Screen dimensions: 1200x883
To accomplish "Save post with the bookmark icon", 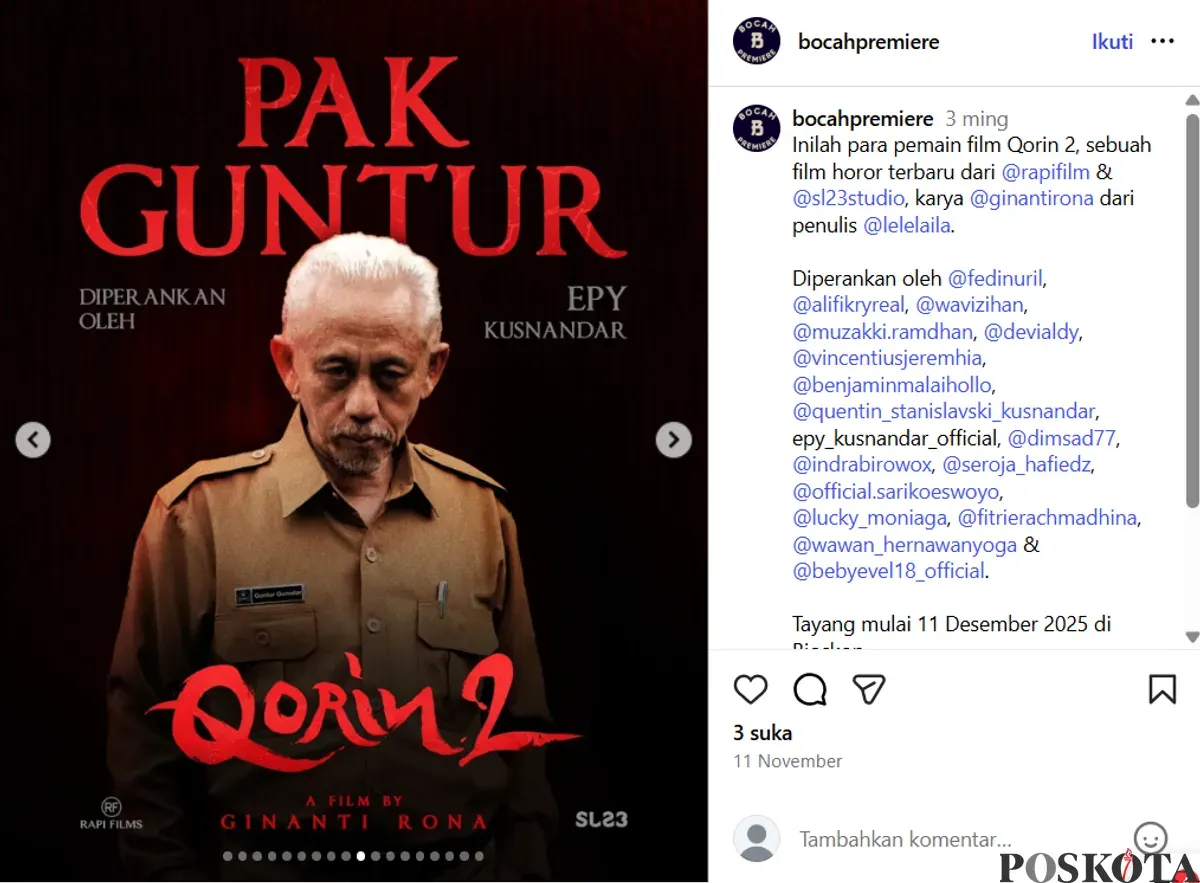I will [1162, 689].
